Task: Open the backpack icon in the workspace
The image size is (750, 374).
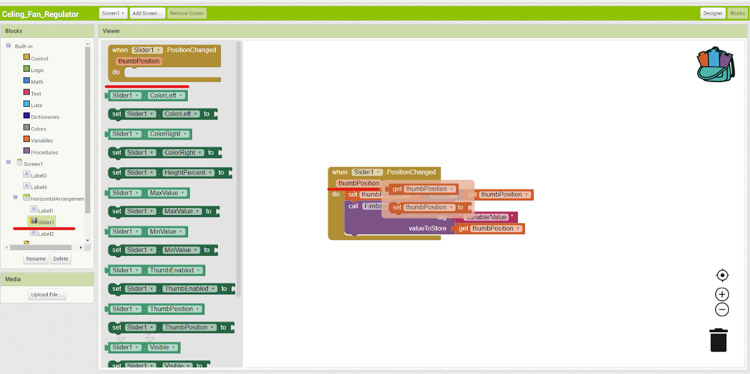Action: click(x=716, y=64)
